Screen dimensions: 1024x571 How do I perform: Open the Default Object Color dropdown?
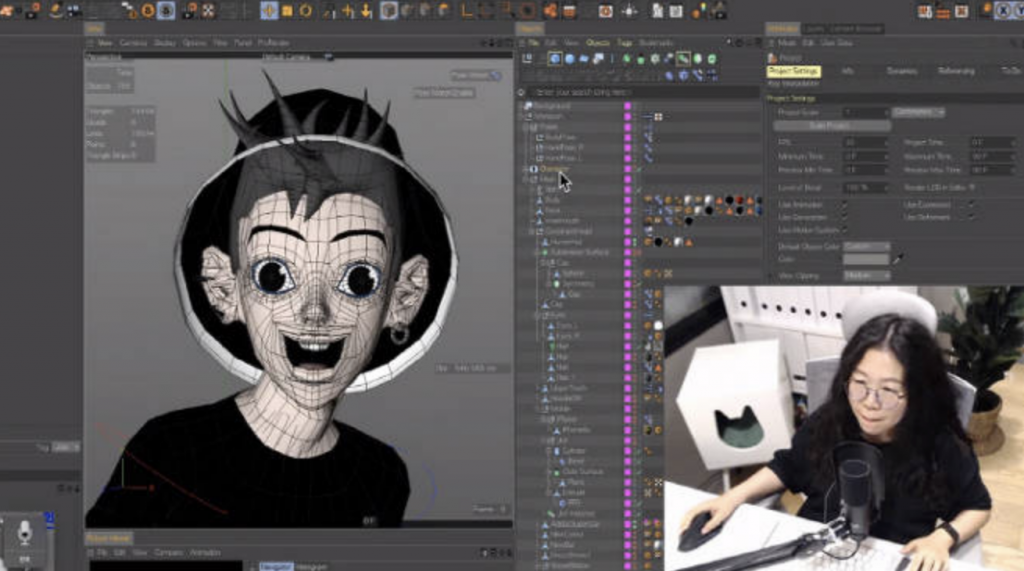point(866,246)
